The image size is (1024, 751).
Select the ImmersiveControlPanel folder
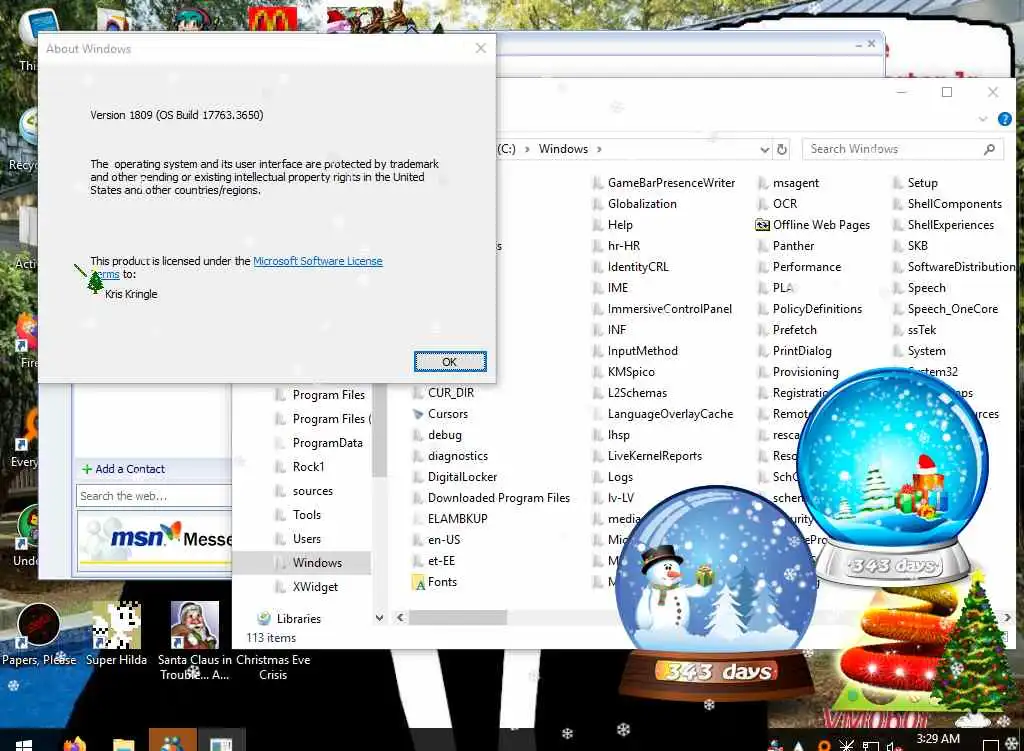[662, 308]
